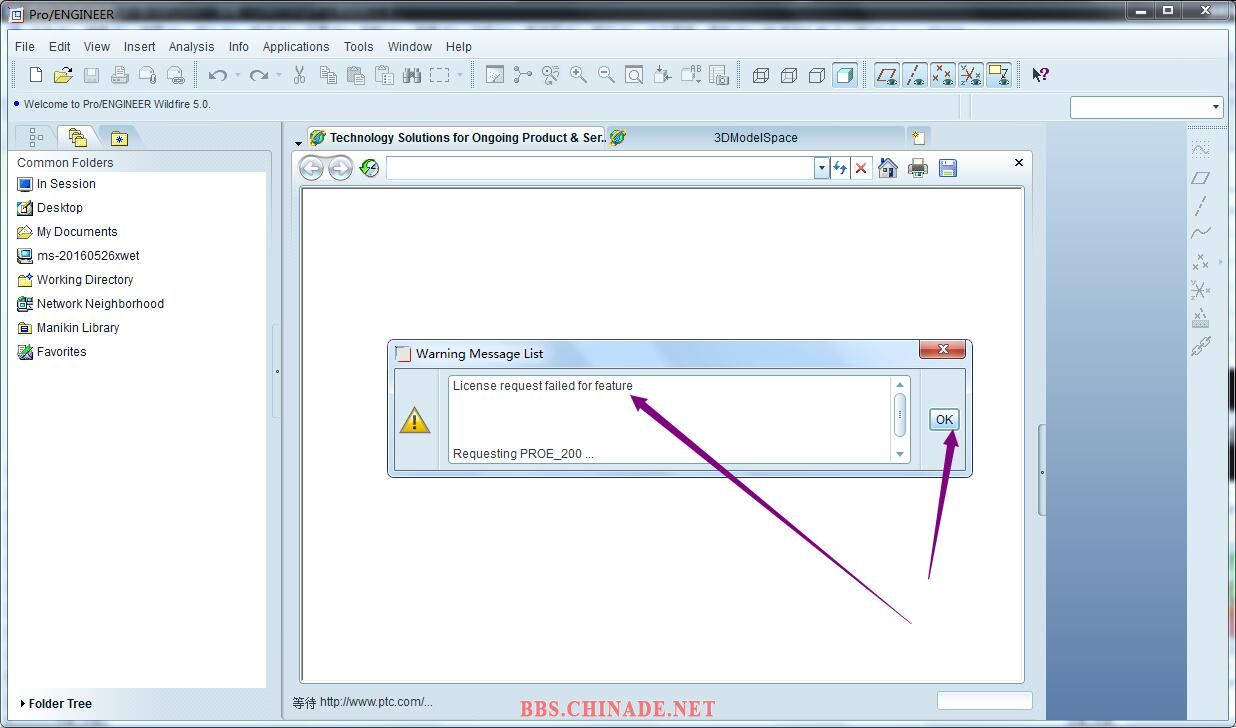Open the selection filter dropdown at top right
The image size is (1236, 728).
pos(1216,107)
